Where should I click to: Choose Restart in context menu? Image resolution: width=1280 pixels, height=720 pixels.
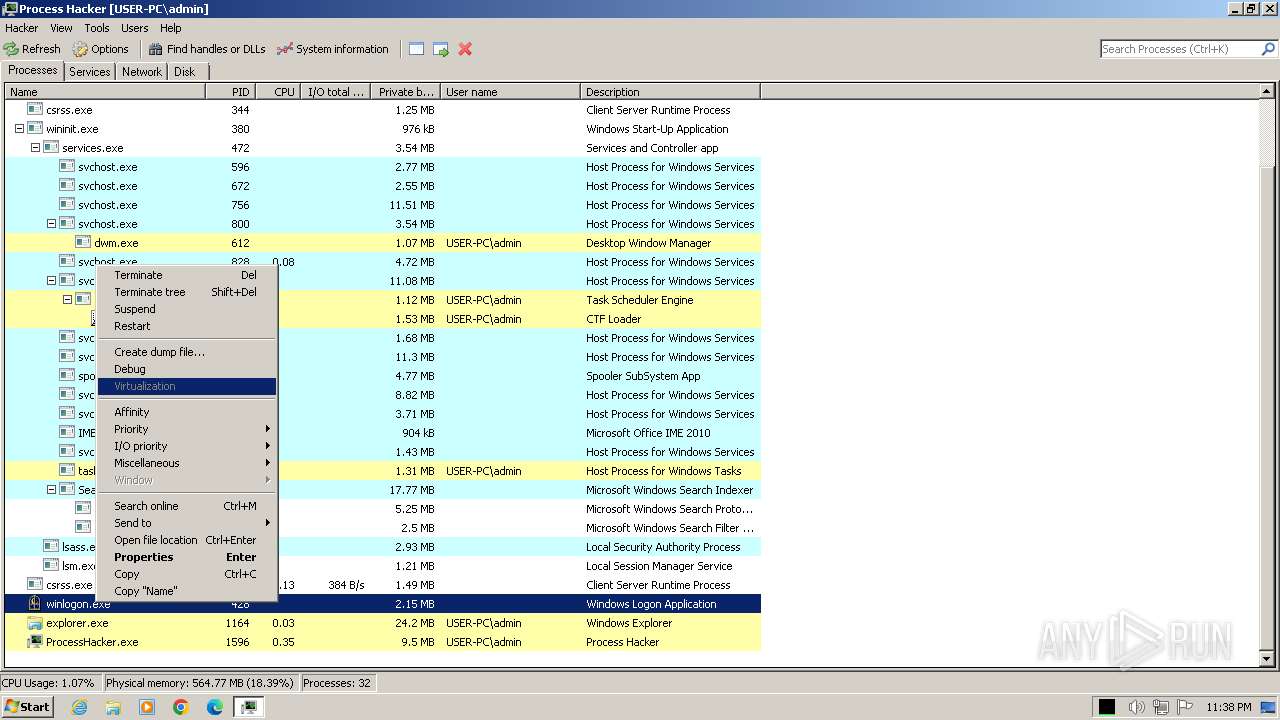[x=187, y=326]
